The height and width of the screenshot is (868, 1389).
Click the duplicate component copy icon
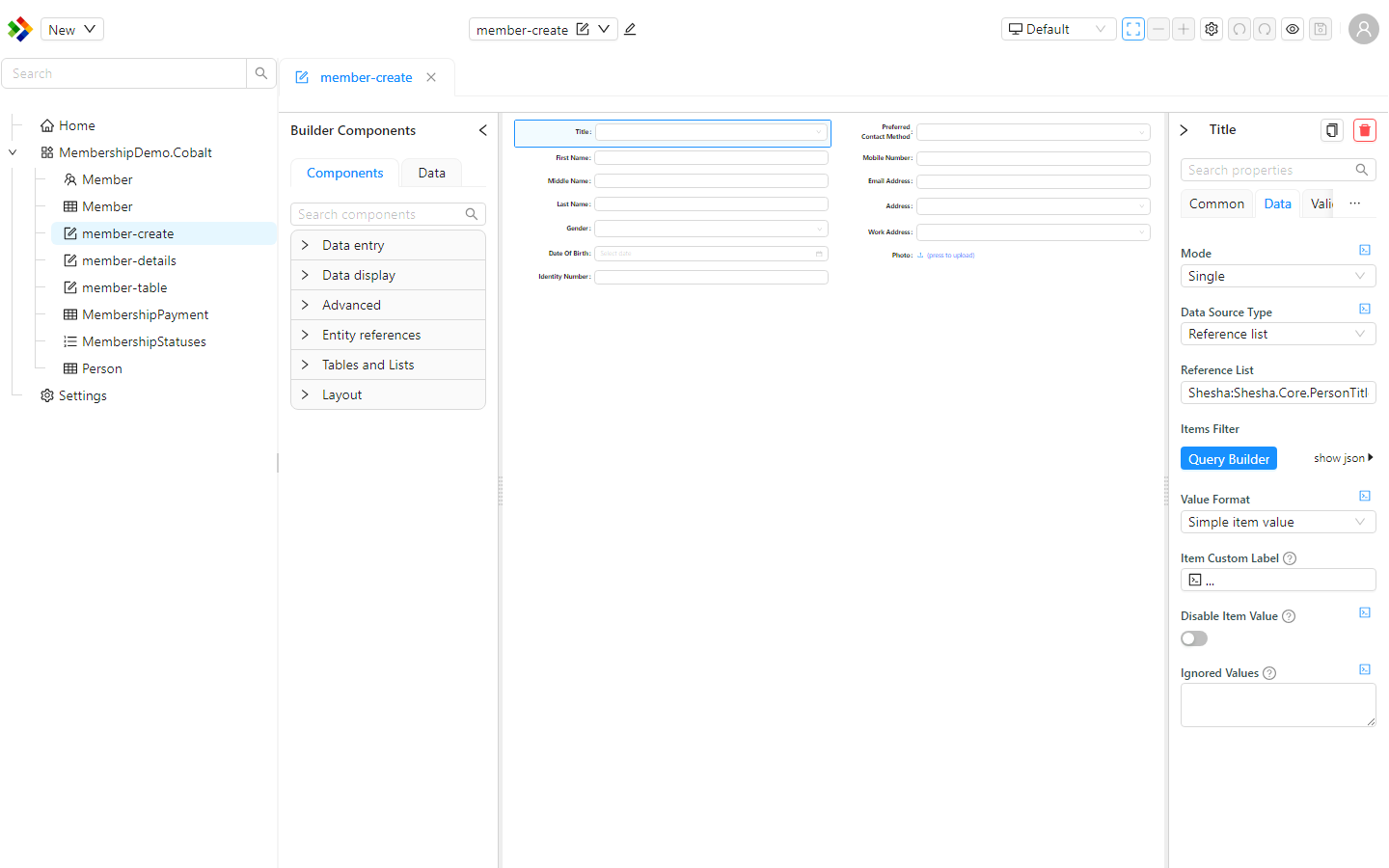(x=1331, y=130)
